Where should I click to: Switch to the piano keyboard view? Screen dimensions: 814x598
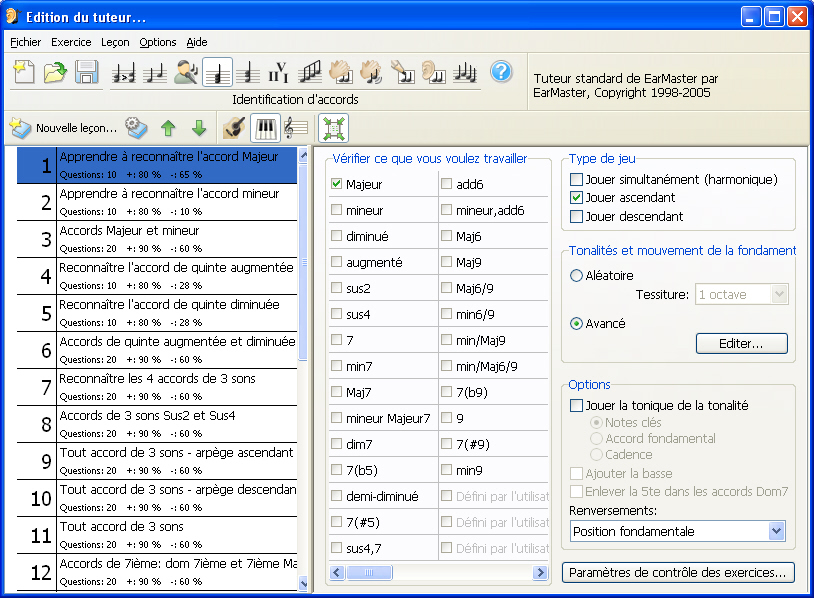coord(265,128)
